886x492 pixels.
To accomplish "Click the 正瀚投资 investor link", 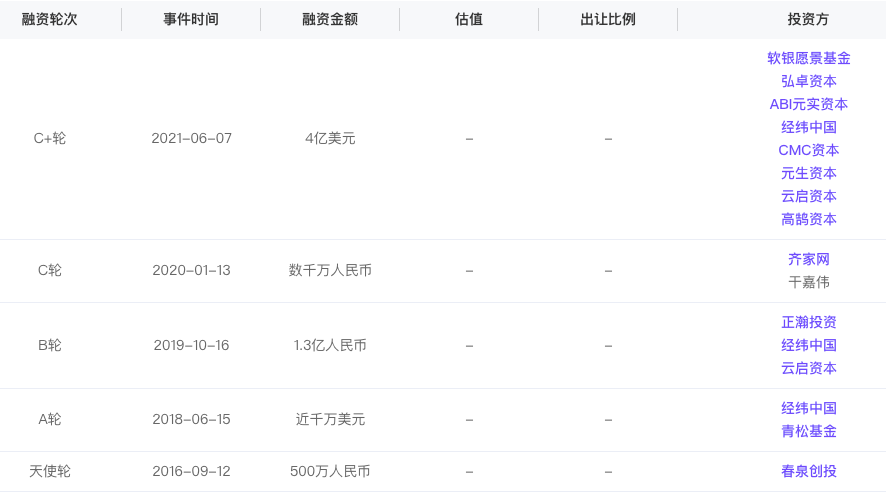I will tap(808, 322).
